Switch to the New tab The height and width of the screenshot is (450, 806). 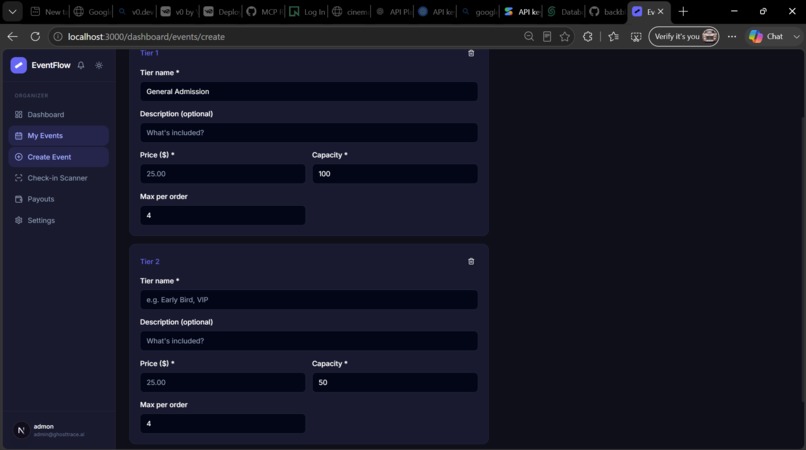tap(48, 11)
